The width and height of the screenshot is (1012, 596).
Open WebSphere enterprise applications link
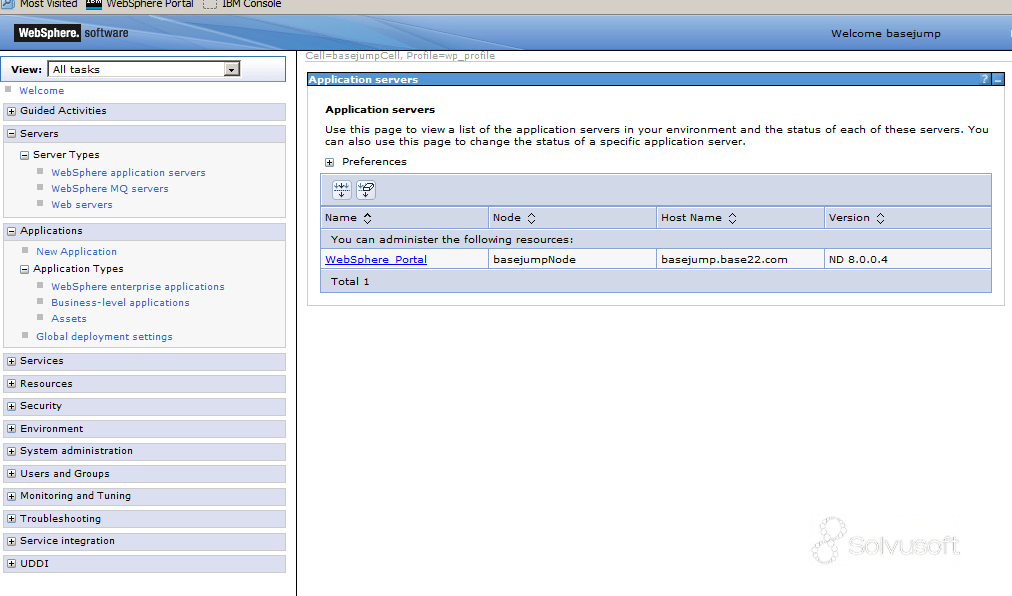coord(138,287)
